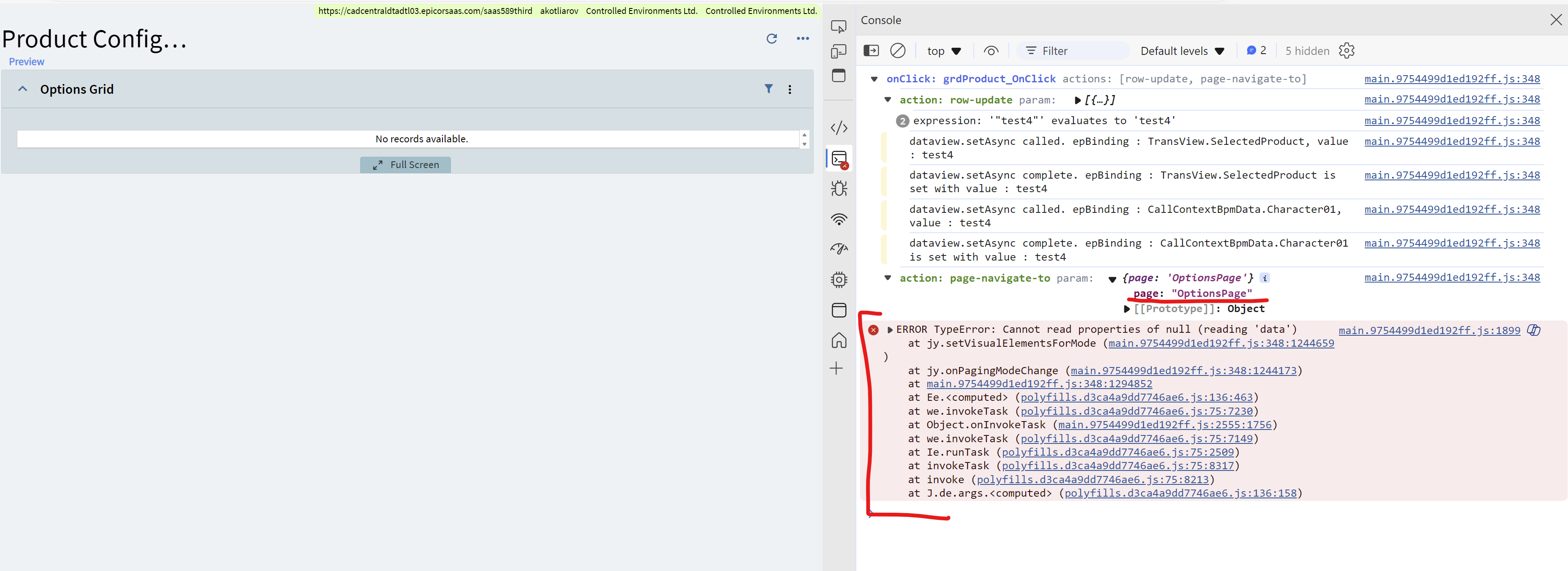Open the 2 issues badge
This screenshot has height=571, width=1568.
click(x=1256, y=51)
